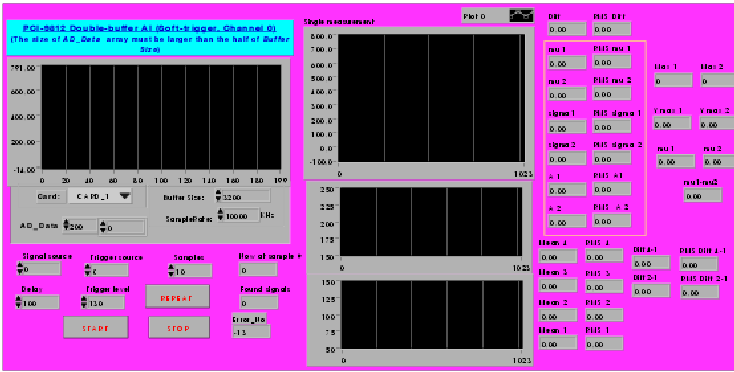Click the Found signals indicator field

[x=258, y=303]
